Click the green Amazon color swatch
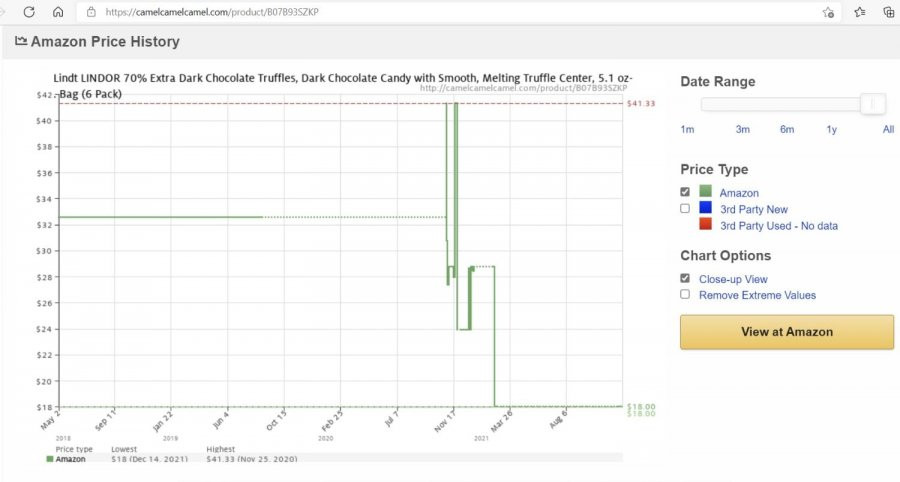The width and height of the screenshot is (900, 482). tap(705, 191)
